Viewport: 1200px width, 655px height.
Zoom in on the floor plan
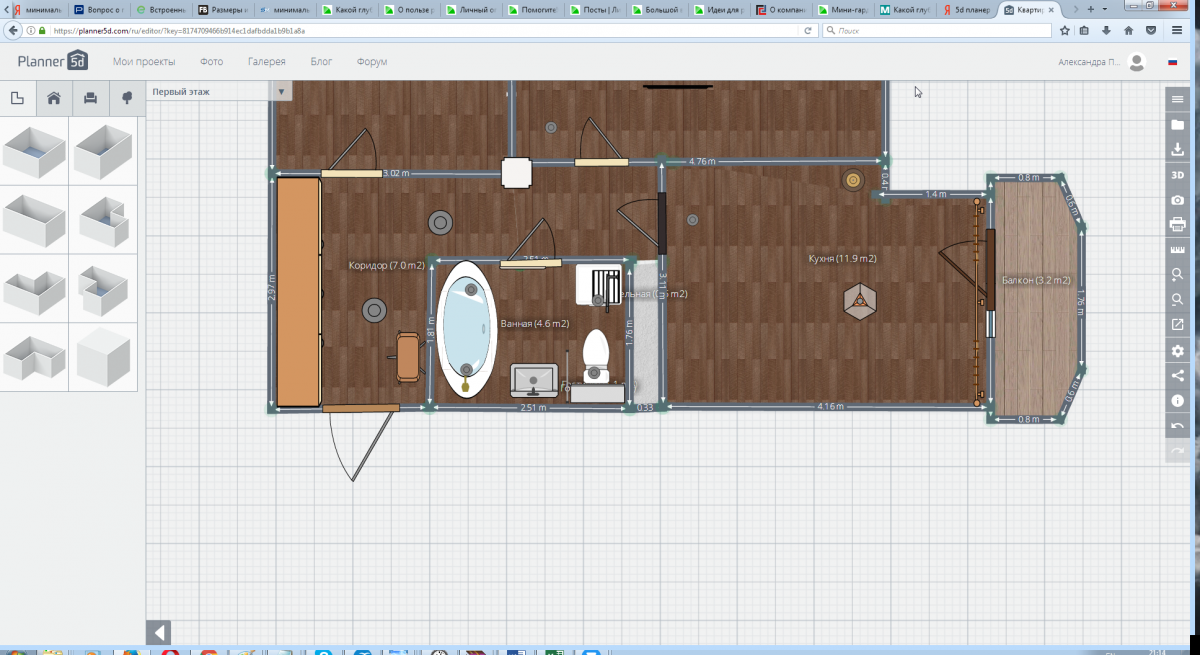[x=1177, y=275]
